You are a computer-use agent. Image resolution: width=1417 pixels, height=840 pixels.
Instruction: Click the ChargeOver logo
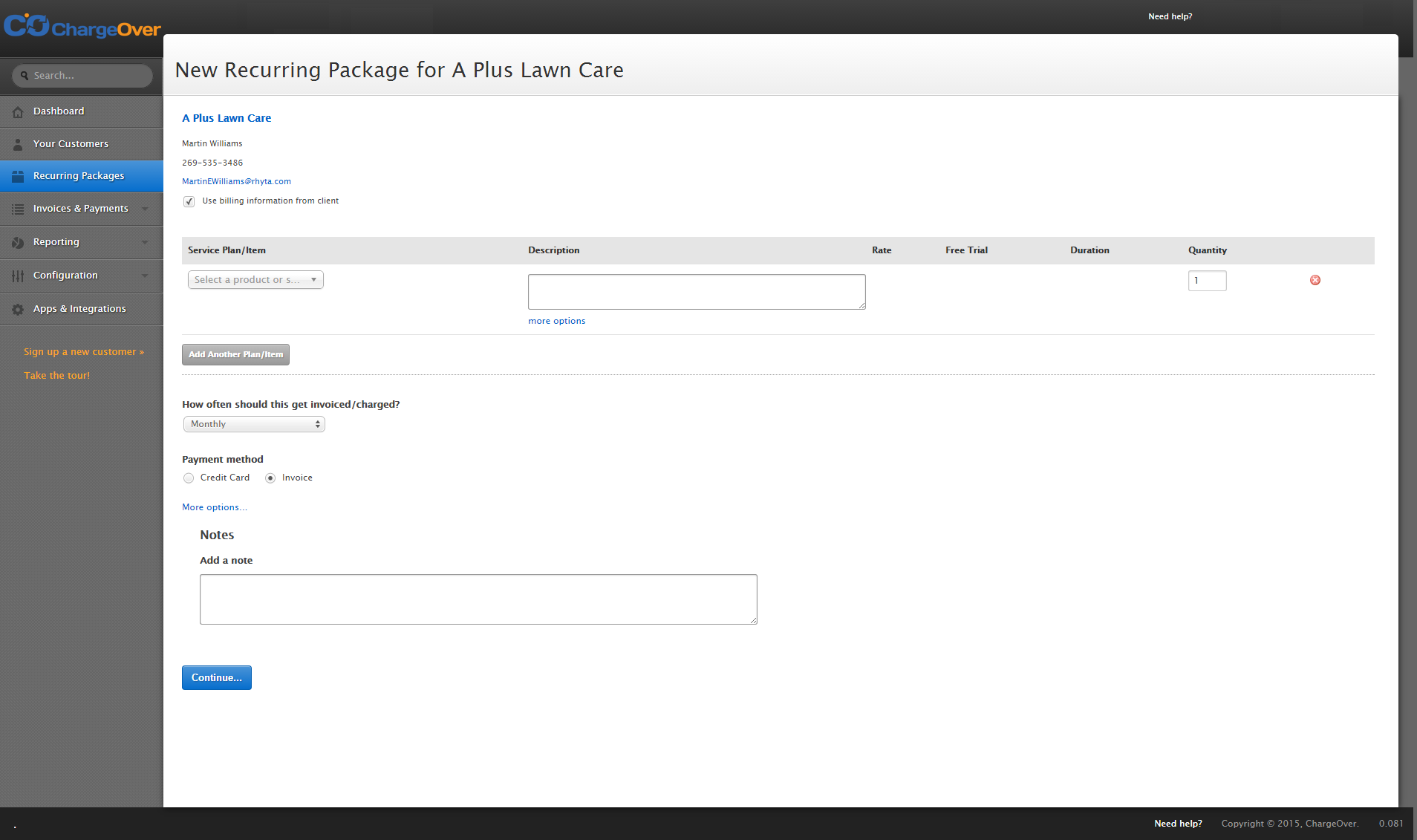pyautogui.click(x=82, y=27)
